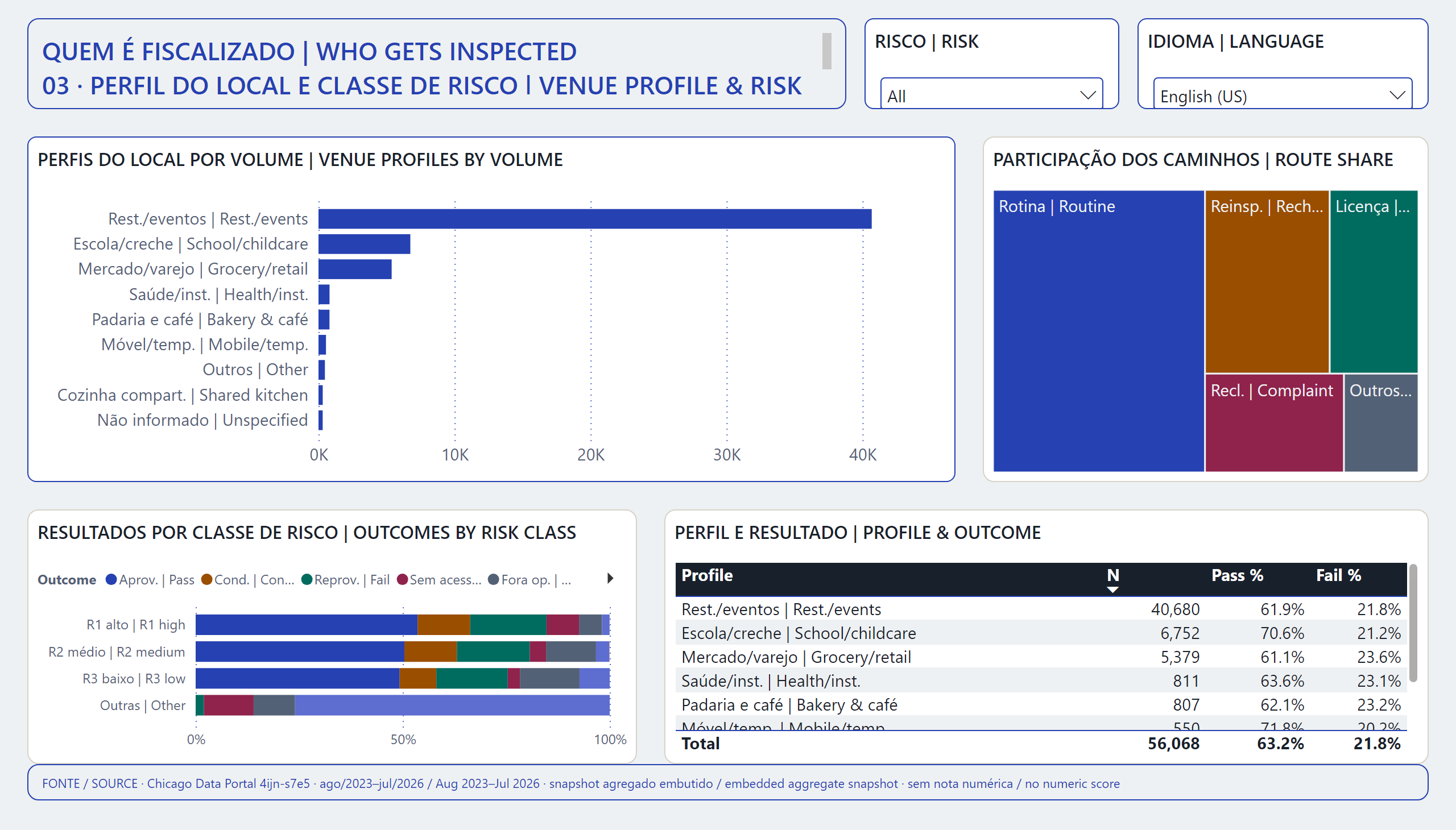Click the Escola/creche | School/childcare table row

coord(1041,633)
